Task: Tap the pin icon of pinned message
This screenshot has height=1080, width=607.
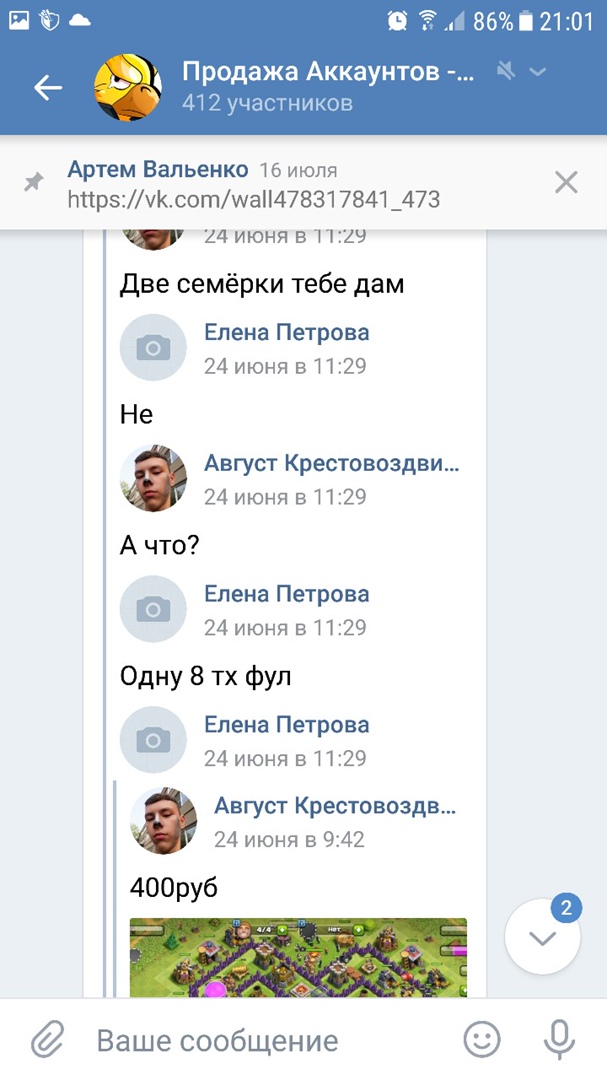Action: point(35,183)
